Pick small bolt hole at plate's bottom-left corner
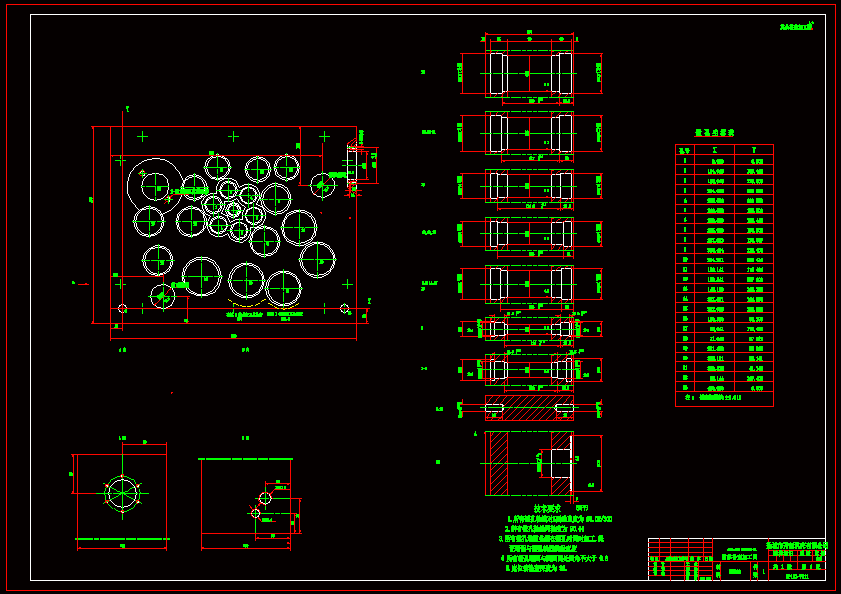The height and width of the screenshot is (594, 841). [x=122, y=309]
